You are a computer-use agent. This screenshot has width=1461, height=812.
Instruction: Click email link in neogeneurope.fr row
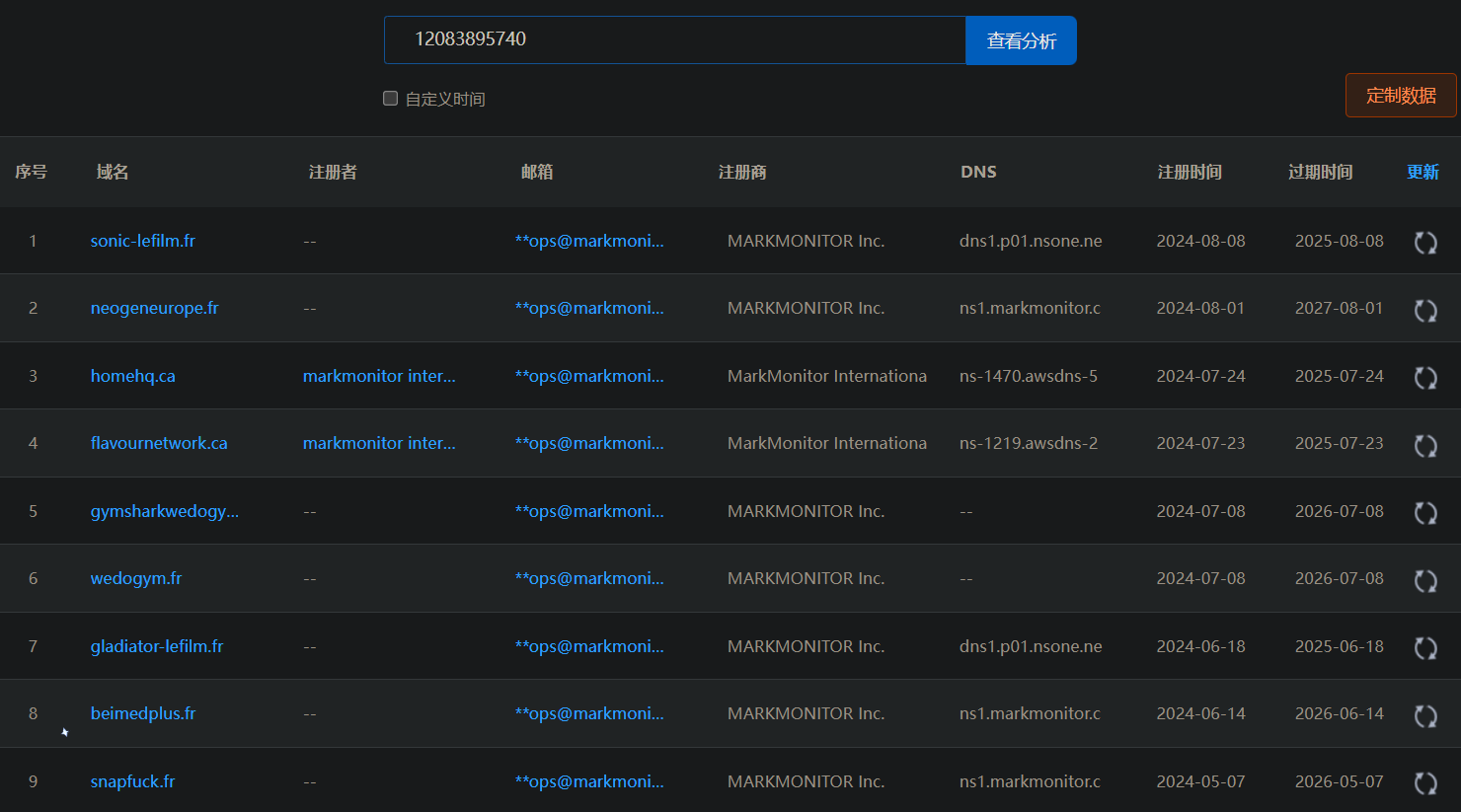pyautogui.click(x=589, y=308)
